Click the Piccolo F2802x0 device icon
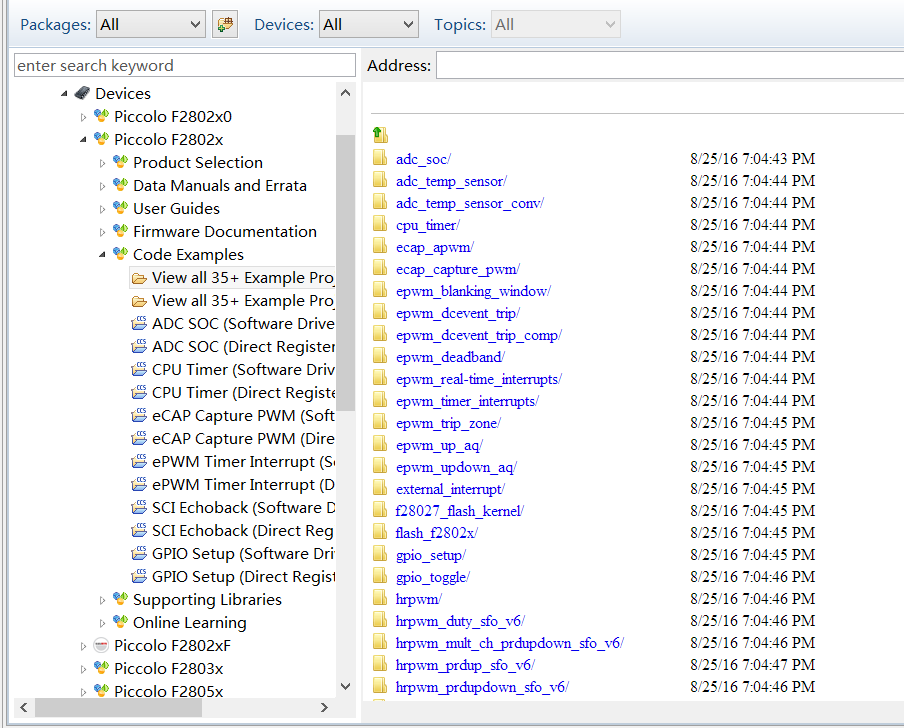Image resolution: width=904 pixels, height=728 pixels. pyautogui.click(x=101, y=116)
